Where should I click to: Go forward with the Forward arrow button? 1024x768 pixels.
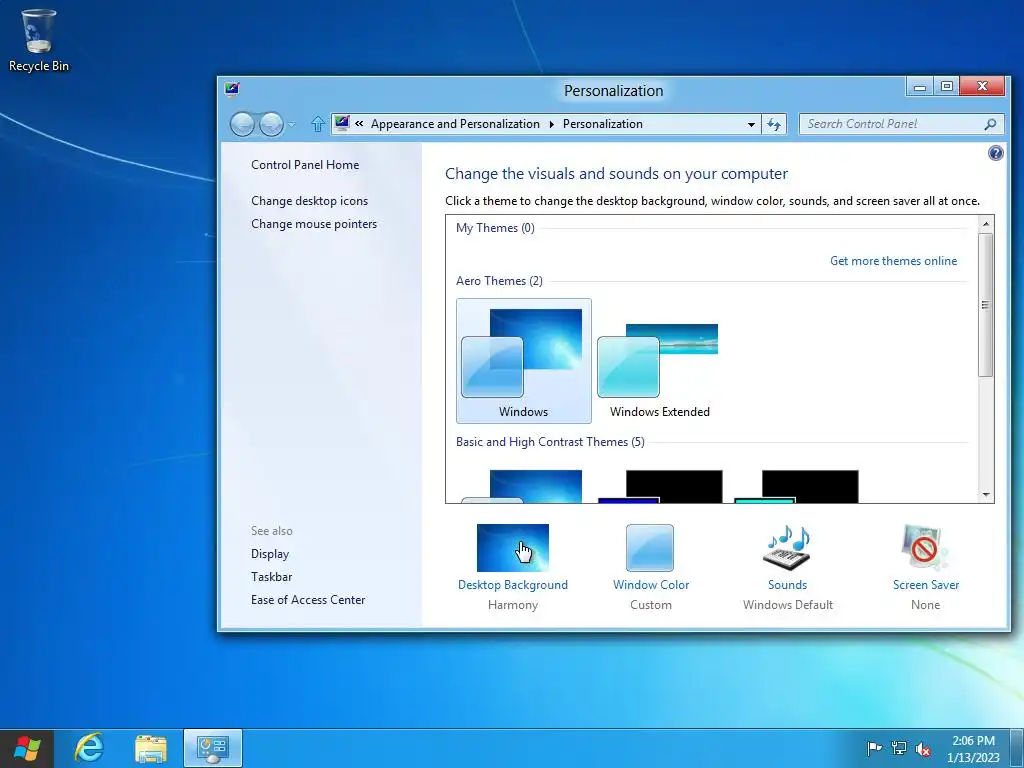coord(271,124)
